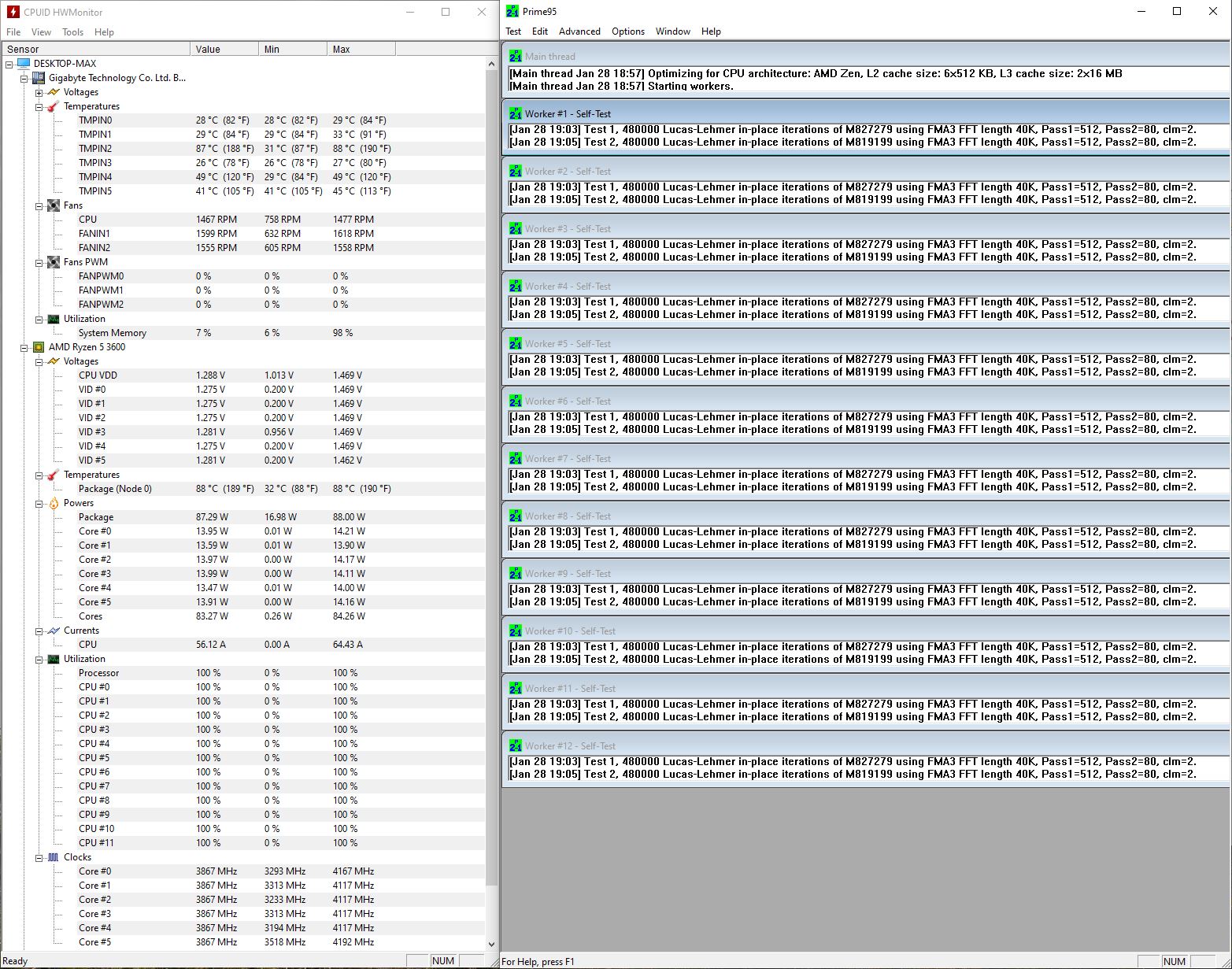
Task: Select the System Memory utilization row
Action: pos(242,333)
